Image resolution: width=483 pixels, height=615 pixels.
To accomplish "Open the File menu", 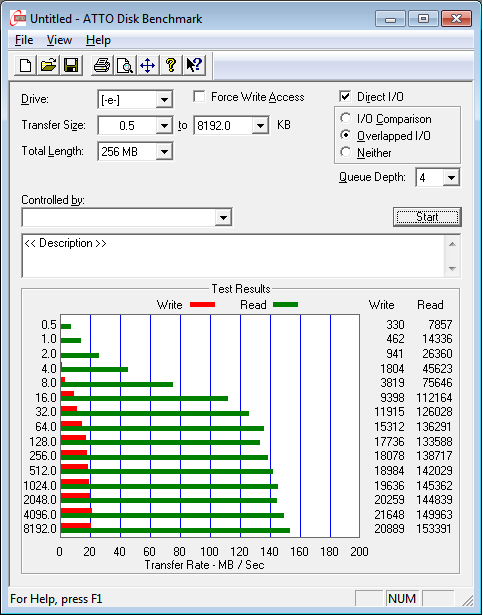I will tap(24, 40).
